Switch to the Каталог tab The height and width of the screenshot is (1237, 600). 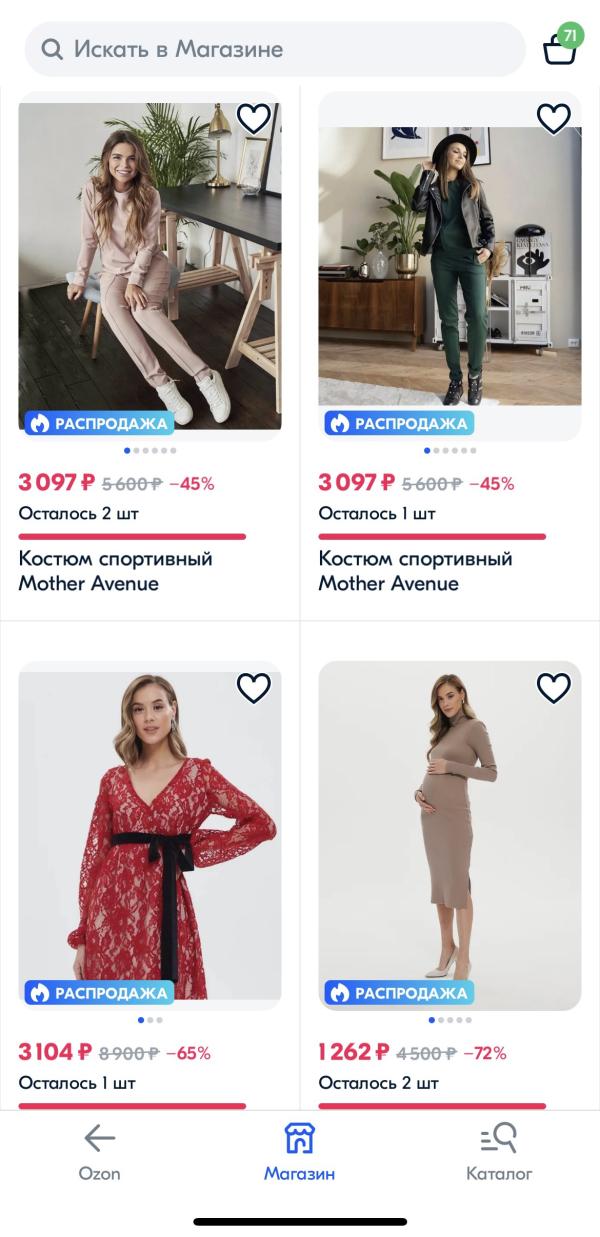coord(499,1173)
